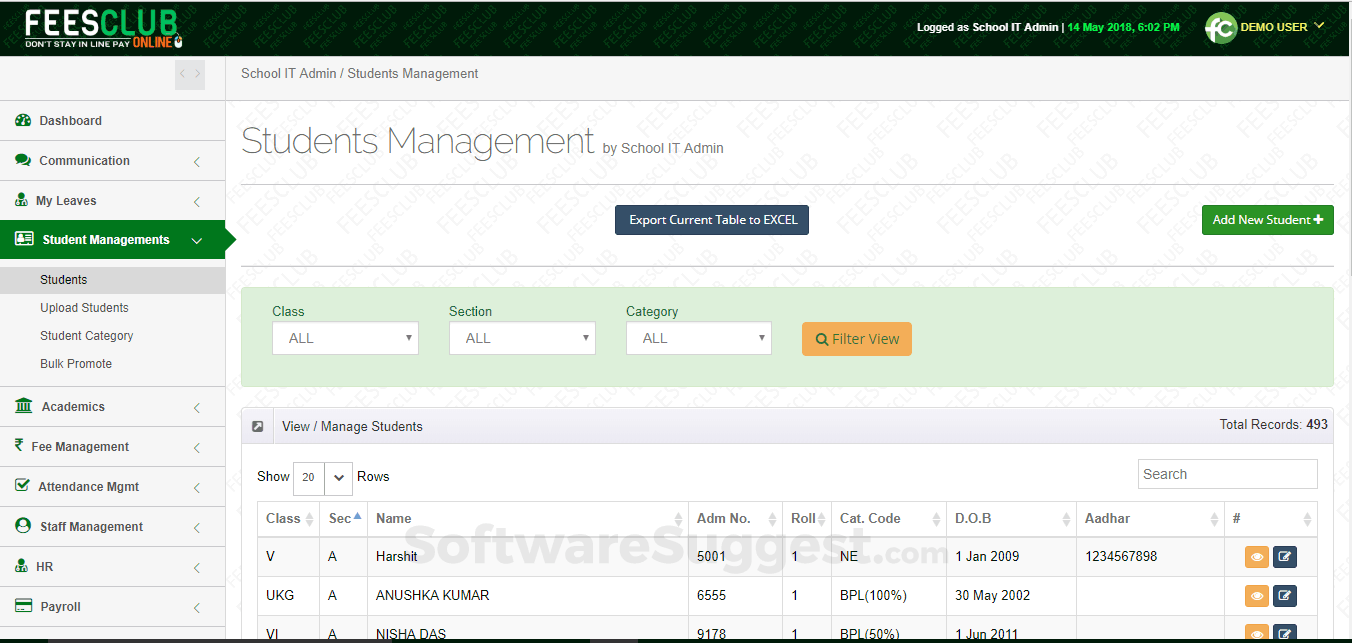Open the Section filter dropdown

tap(522, 338)
